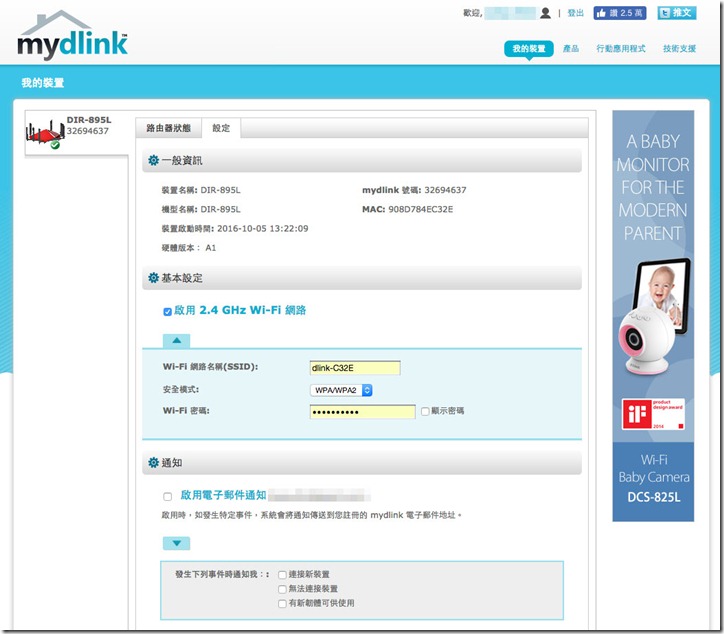Open the 安全模式 WPA/WPA2 dropdown
Image resolution: width=724 pixels, height=634 pixels.
[x=341, y=390]
